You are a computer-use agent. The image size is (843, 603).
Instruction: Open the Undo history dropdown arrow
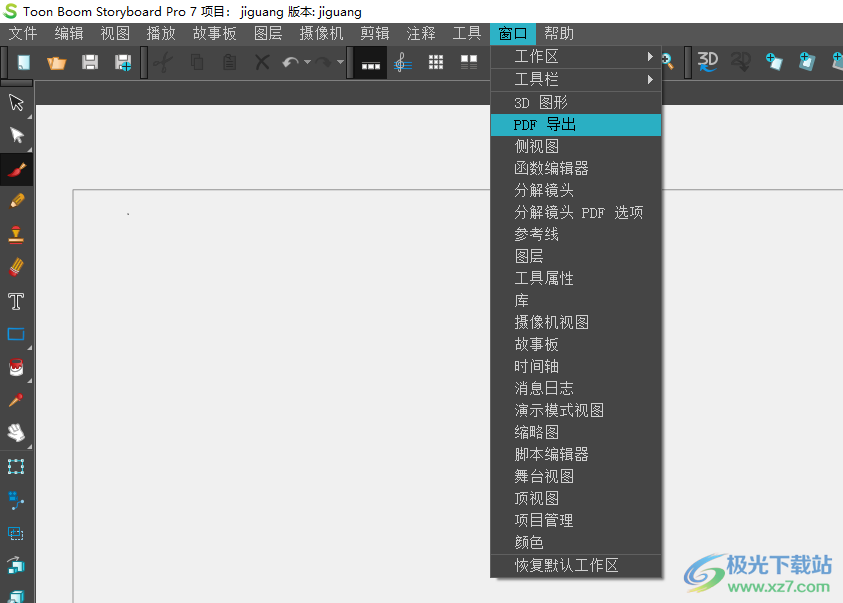pyautogui.click(x=307, y=62)
